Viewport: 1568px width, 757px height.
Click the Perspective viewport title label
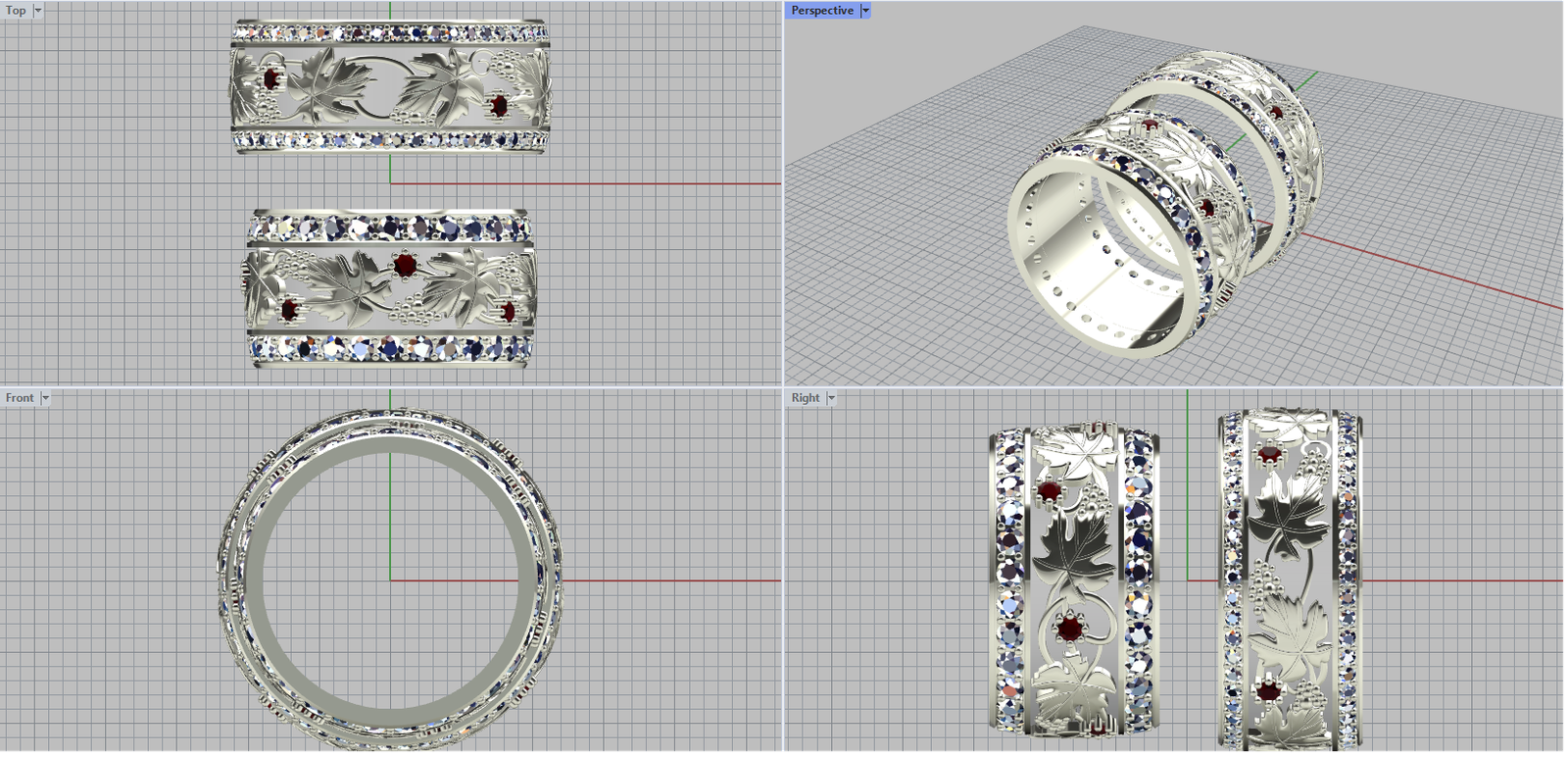click(x=821, y=11)
